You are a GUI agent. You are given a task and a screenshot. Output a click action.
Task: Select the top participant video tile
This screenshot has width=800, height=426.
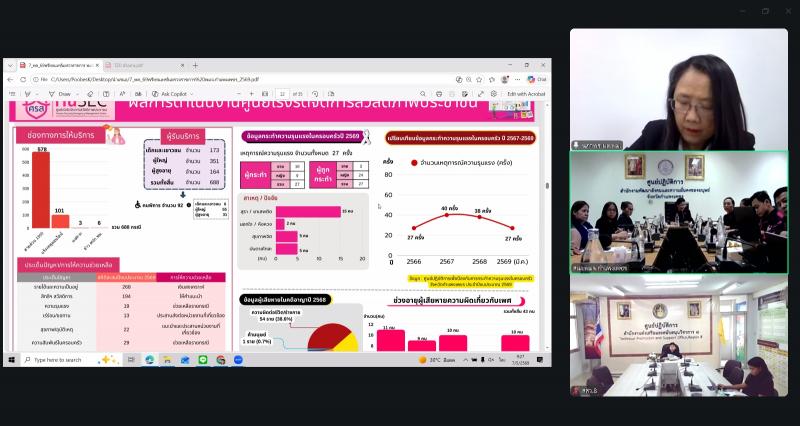pyautogui.click(x=679, y=89)
